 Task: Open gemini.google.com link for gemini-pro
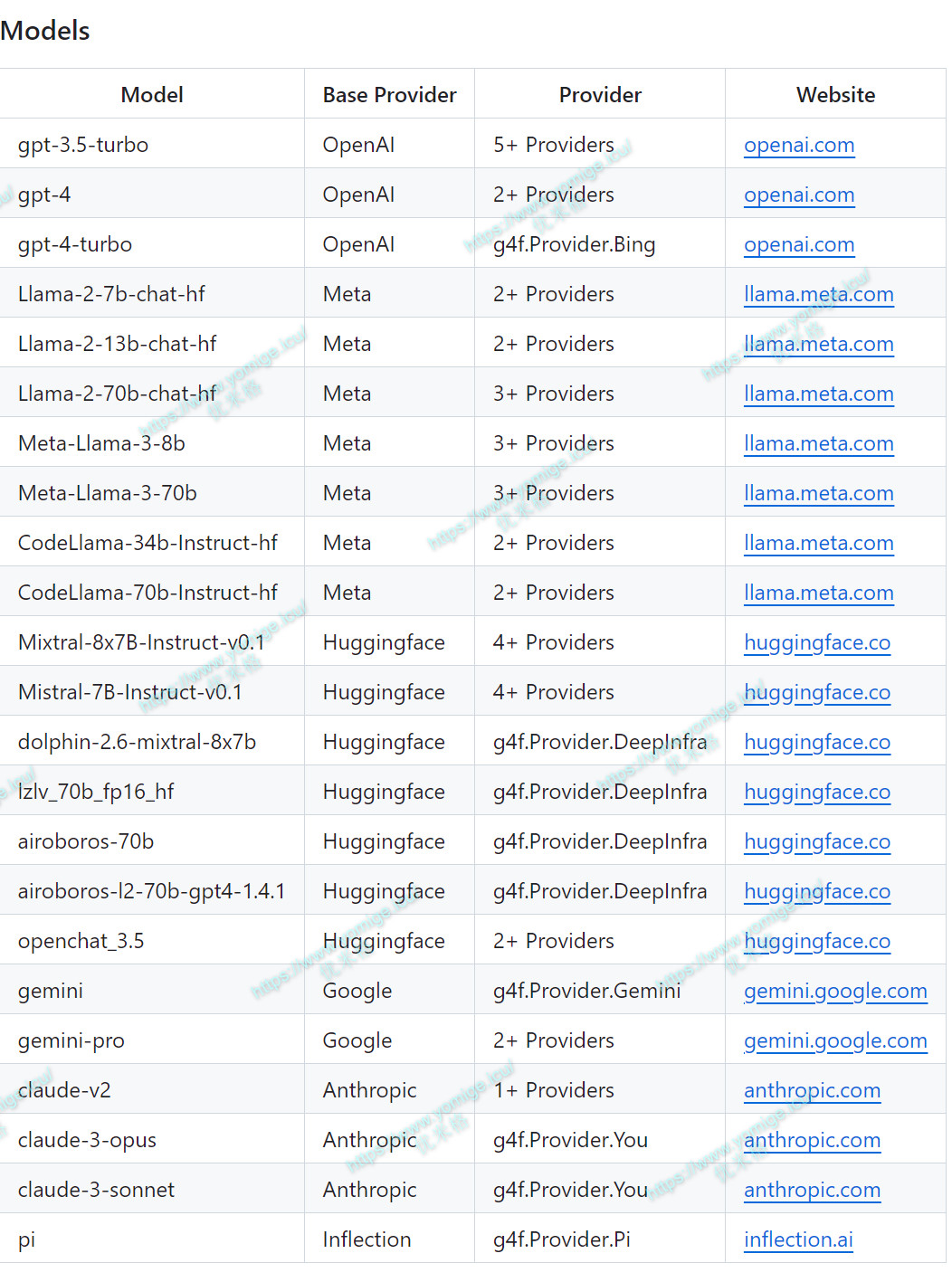[834, 1041]
